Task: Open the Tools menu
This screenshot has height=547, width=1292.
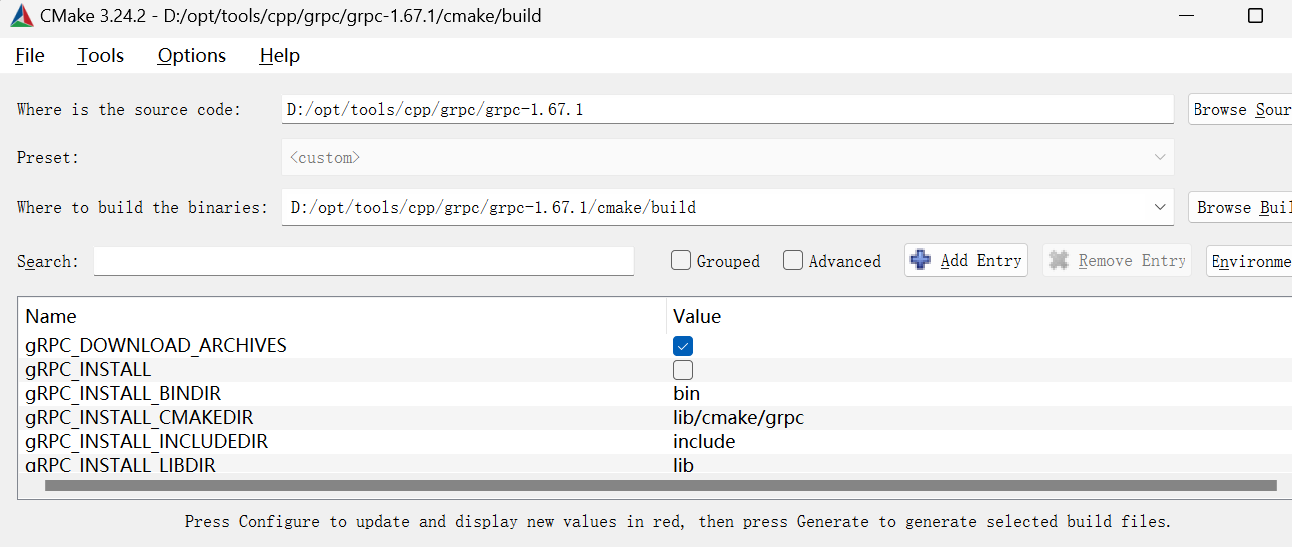Action: [x=101, y=56]
